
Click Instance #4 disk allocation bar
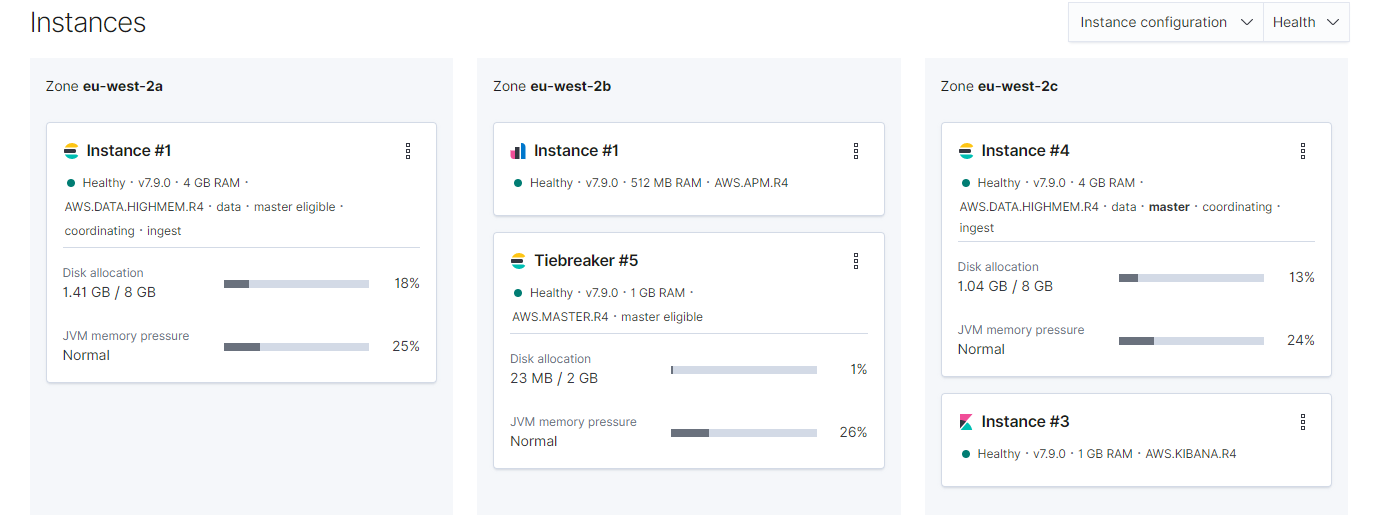pos(1191,278)
